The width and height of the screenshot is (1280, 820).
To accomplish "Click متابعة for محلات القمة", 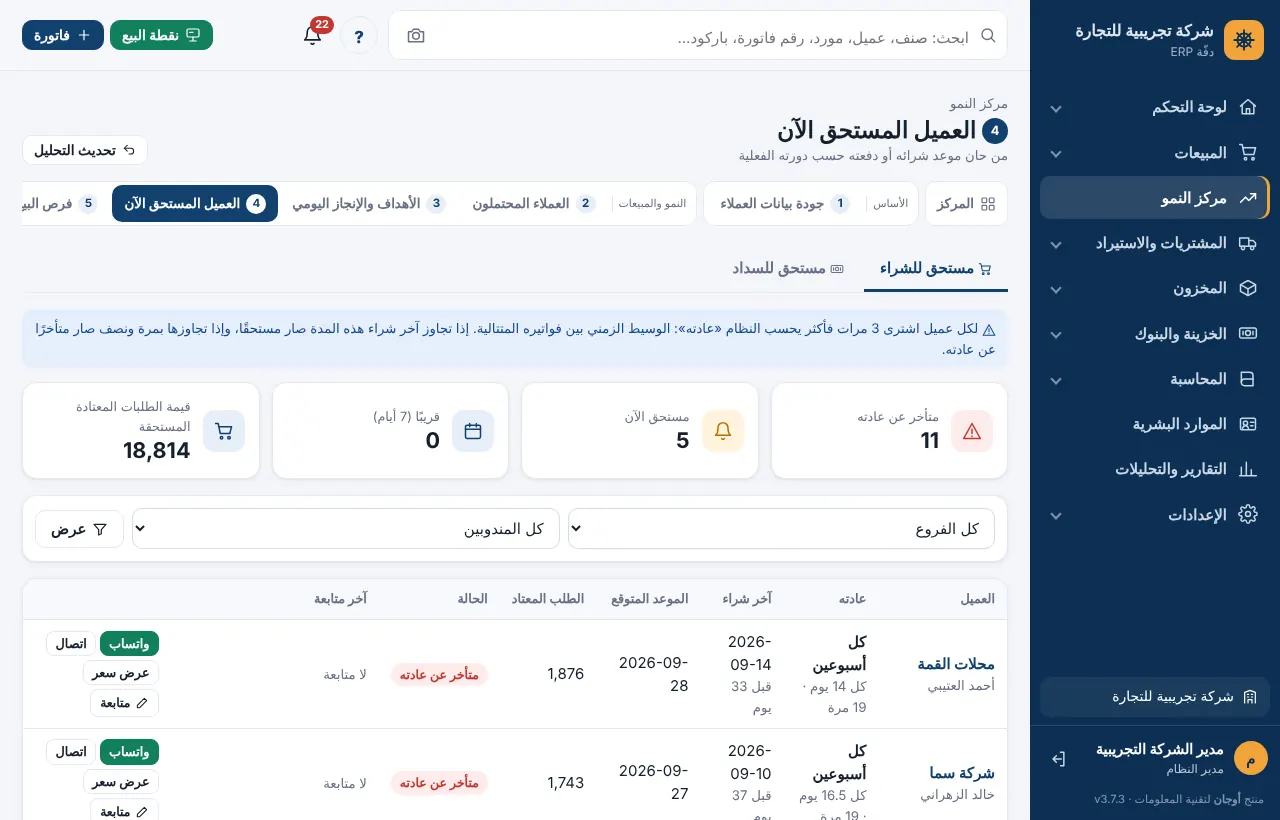I will pos(125,703).
